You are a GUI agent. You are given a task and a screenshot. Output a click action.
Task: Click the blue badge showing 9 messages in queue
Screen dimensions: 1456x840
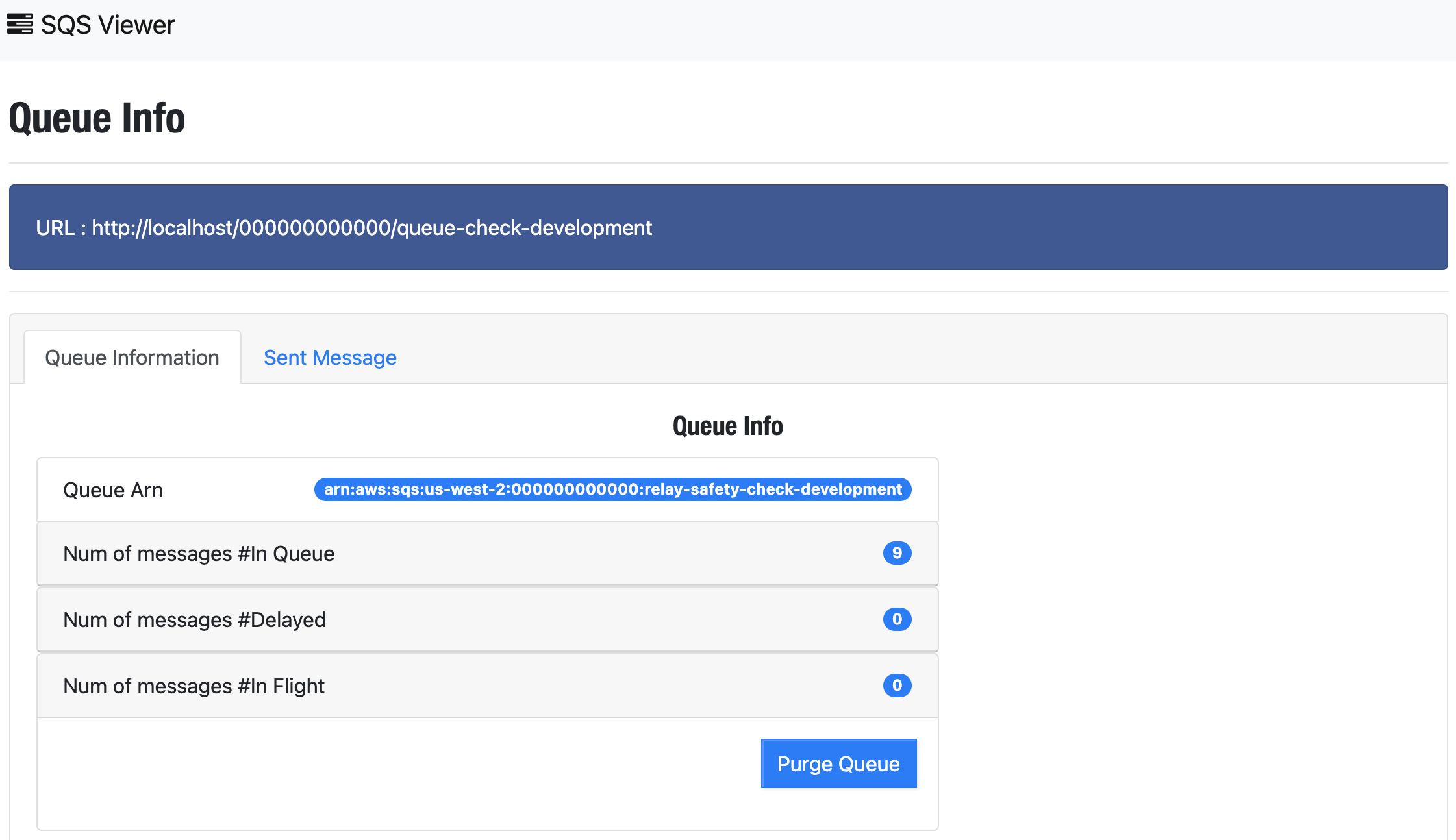coord(897,553)
